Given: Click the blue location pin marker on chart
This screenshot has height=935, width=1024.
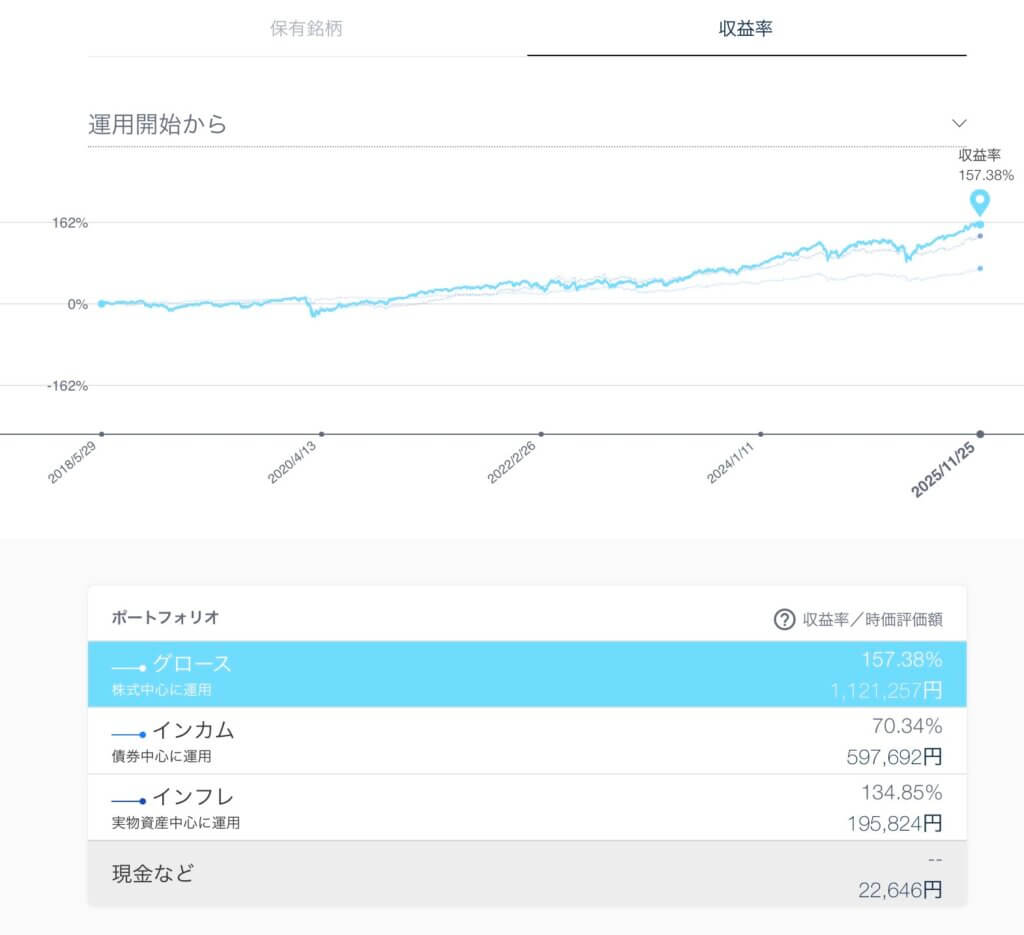Looking at the screenshot, I should tap(980, 202).
